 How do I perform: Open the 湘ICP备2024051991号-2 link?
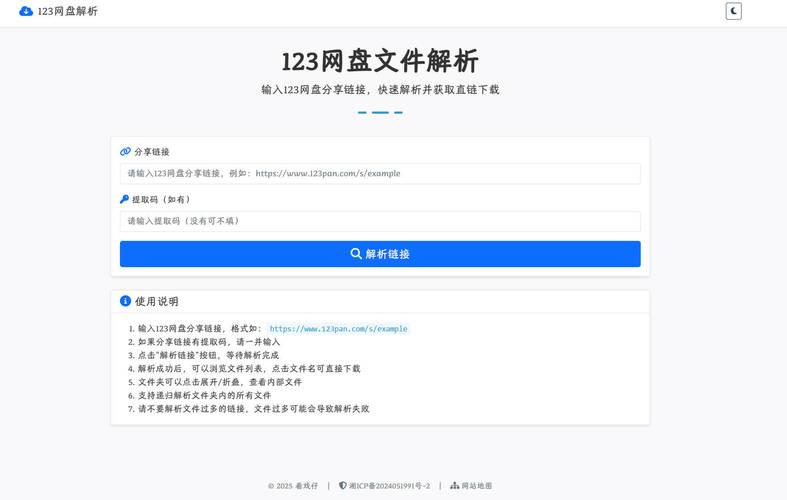tap(389, 486)
